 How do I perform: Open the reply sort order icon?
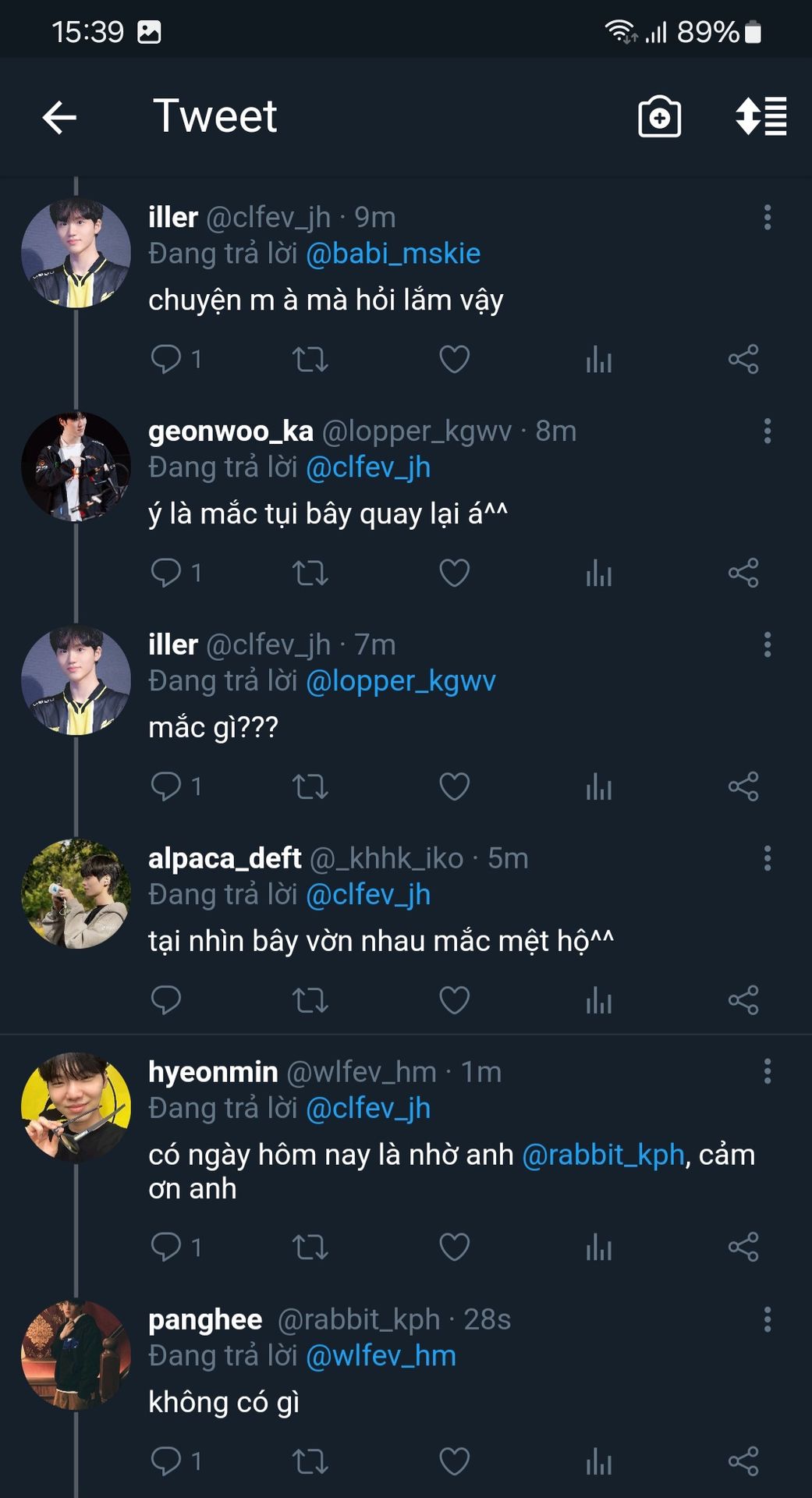[x=761, y=117]
